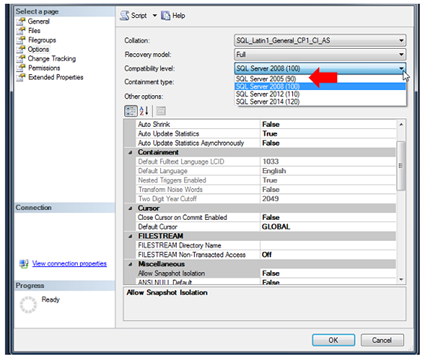
Task: Click the Auto Update Statistics True value
Action: (270, 134)
